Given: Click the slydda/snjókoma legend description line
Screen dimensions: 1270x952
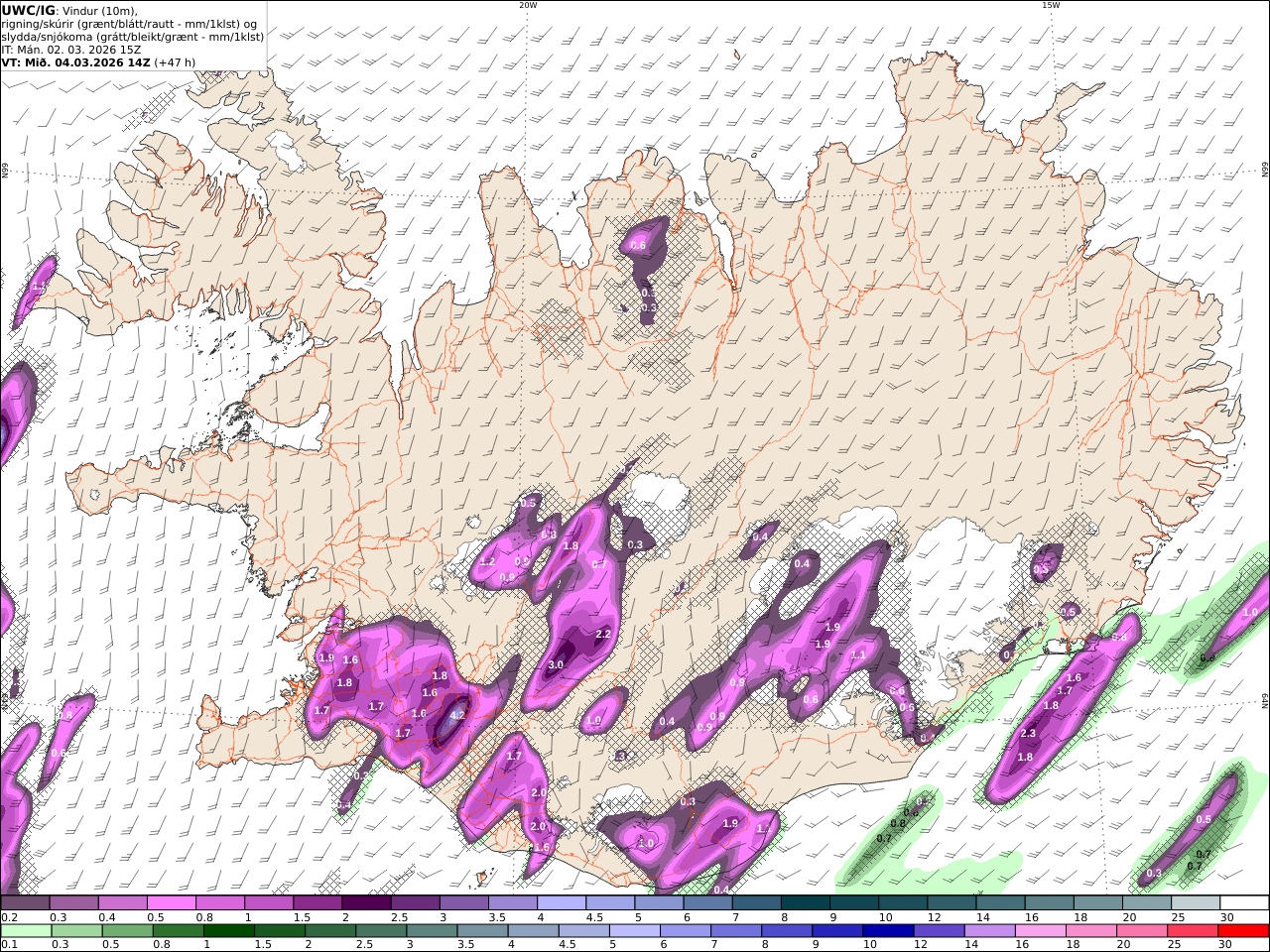Looking at the screenshot, I should click(x=132, y=37).
